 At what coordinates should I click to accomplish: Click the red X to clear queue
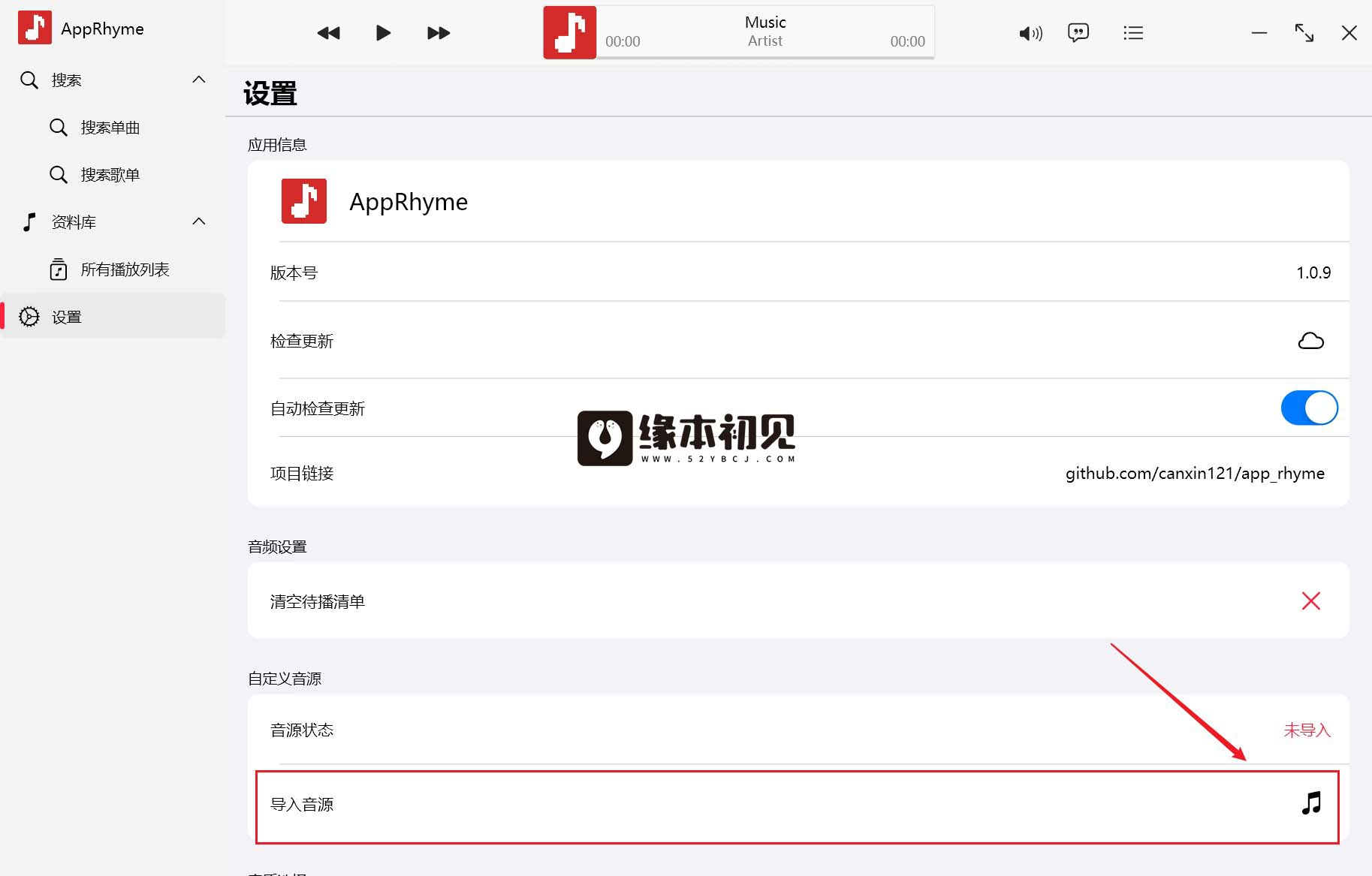click(x=1311, y=601)
